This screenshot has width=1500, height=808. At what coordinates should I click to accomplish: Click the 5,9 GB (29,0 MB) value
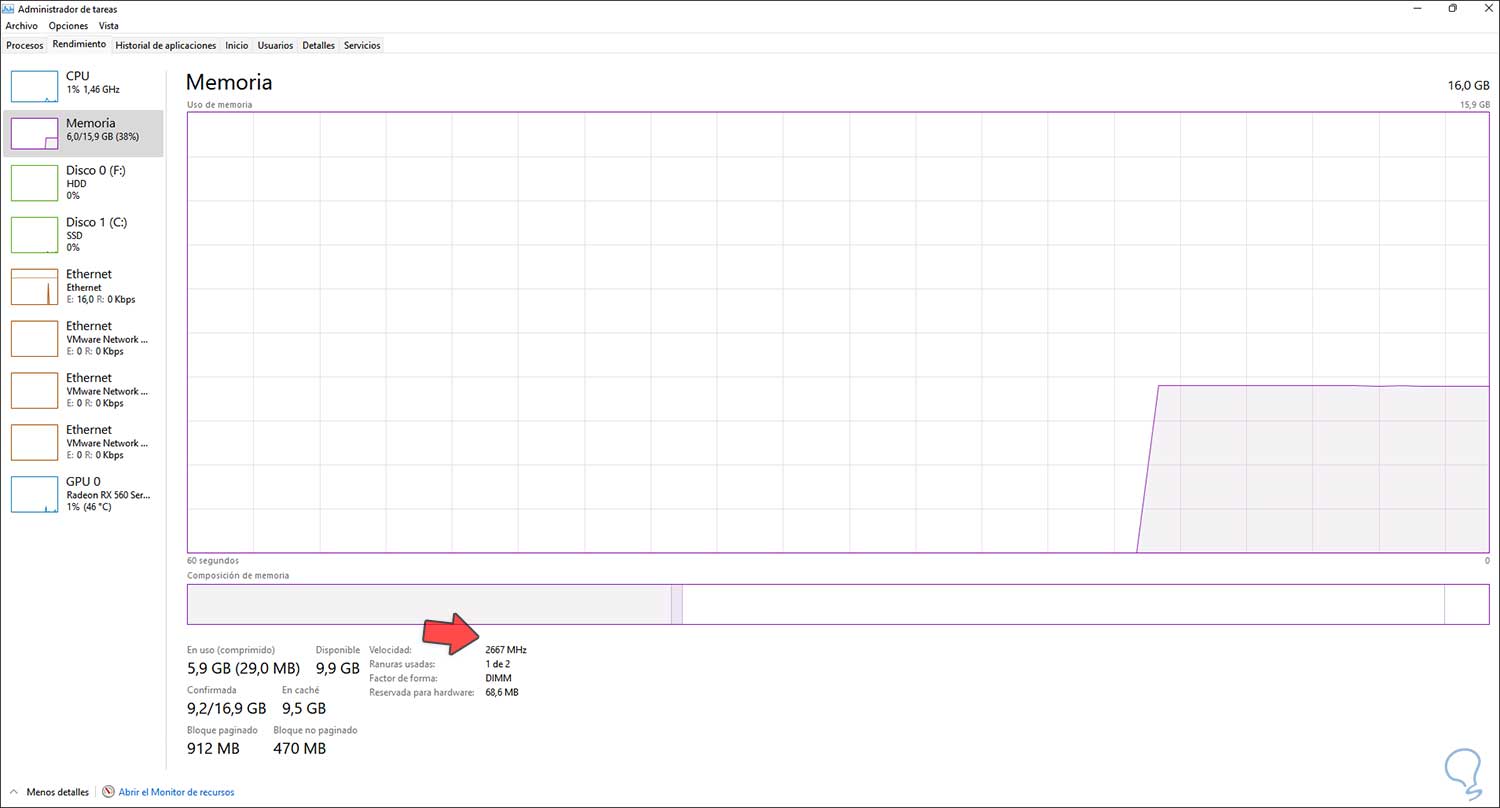pyautogui.click(x=243, y=668)
